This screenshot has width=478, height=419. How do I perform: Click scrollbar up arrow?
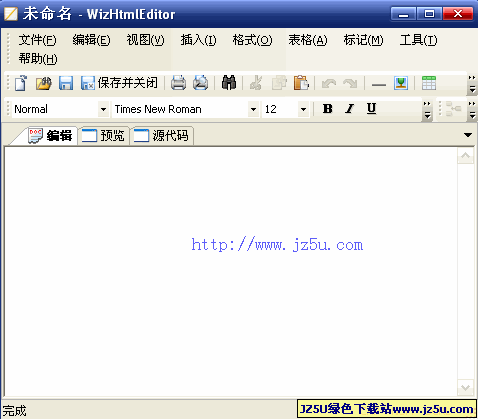(465, 156)
